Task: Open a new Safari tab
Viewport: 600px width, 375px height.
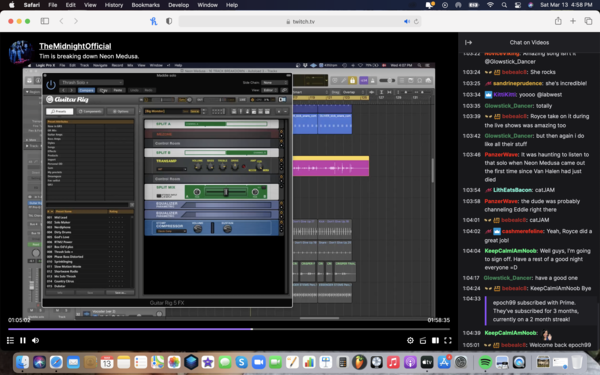Action: [573, 21]
